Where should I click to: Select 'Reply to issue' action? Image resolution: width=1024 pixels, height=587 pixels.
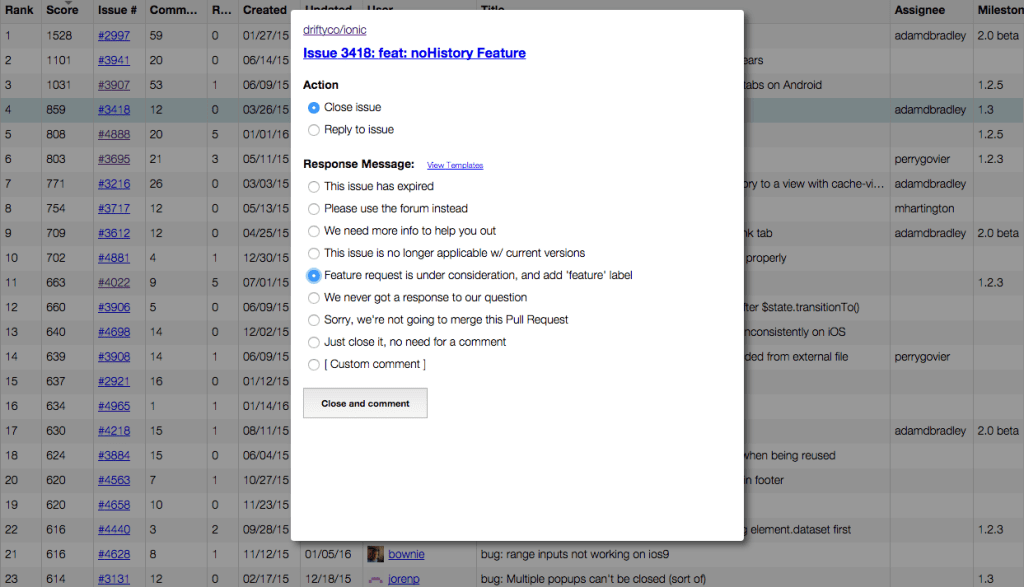tap(313, 130)
